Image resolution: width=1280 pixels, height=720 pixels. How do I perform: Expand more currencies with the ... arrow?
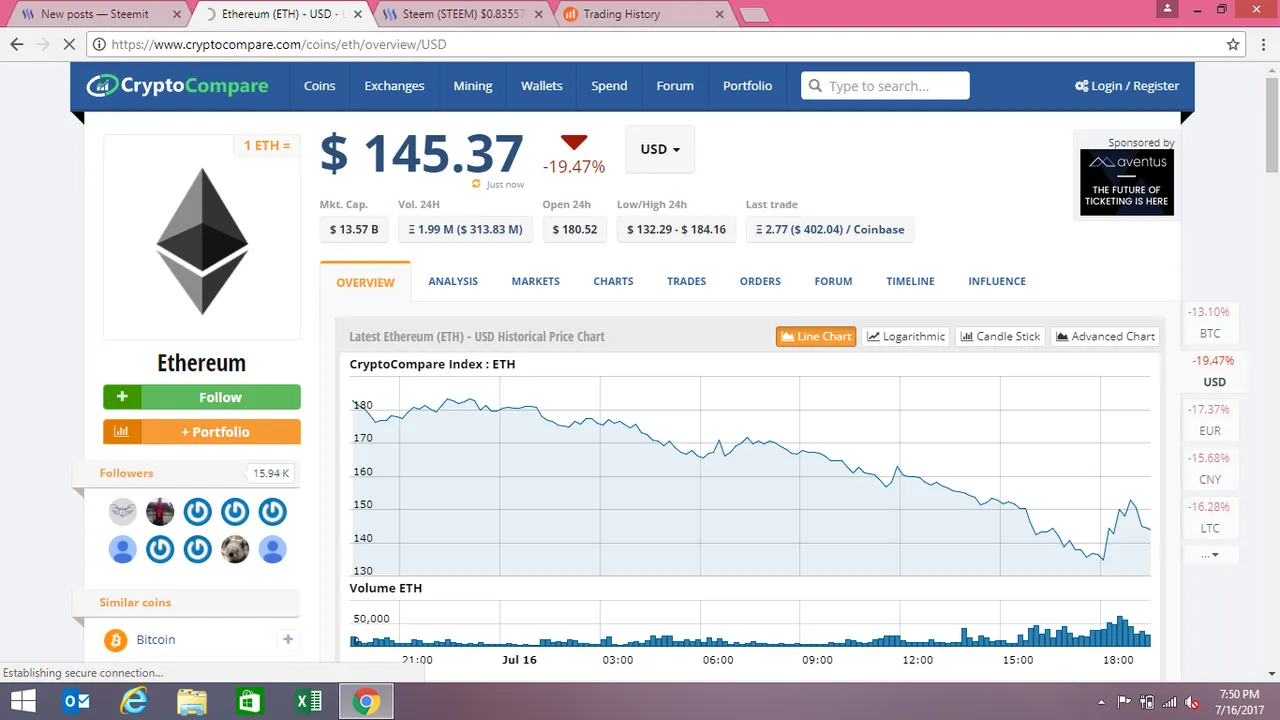[1210, 554]
